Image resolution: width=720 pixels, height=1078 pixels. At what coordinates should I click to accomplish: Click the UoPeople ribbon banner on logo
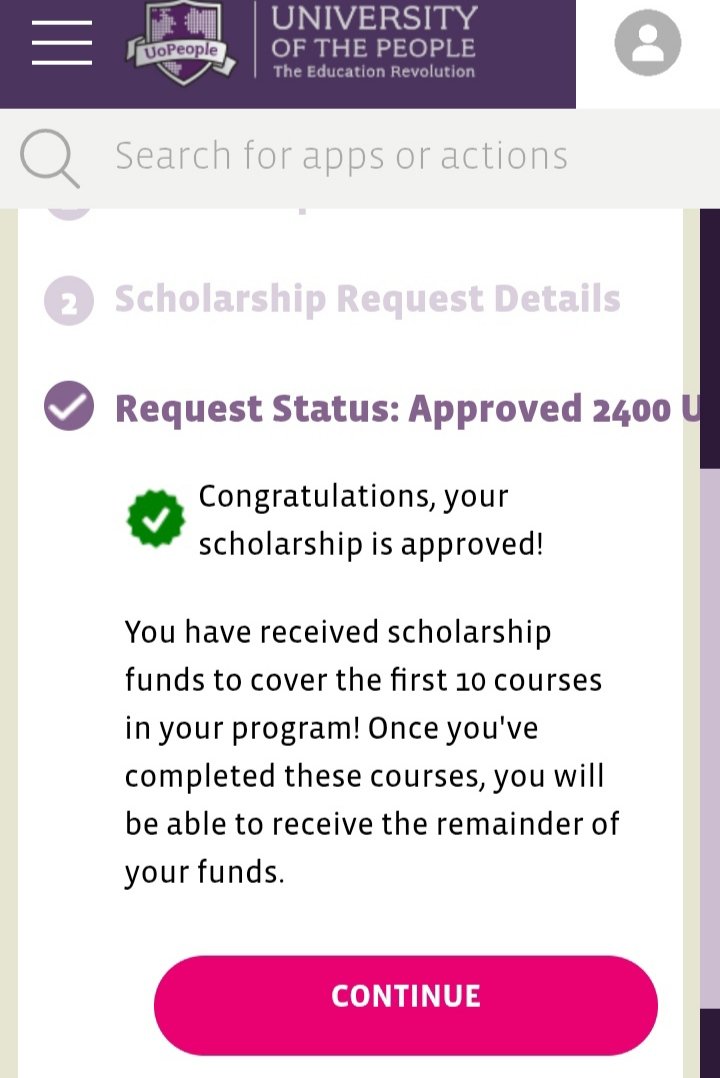(x=181, y=53)
